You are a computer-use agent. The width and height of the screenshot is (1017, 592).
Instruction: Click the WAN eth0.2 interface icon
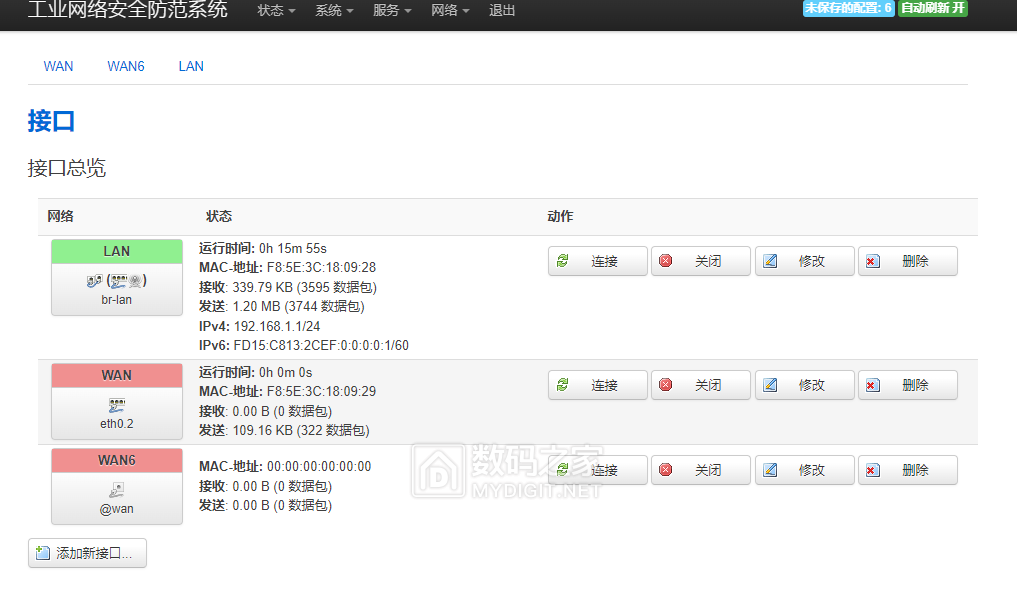[x=117, y=405]
